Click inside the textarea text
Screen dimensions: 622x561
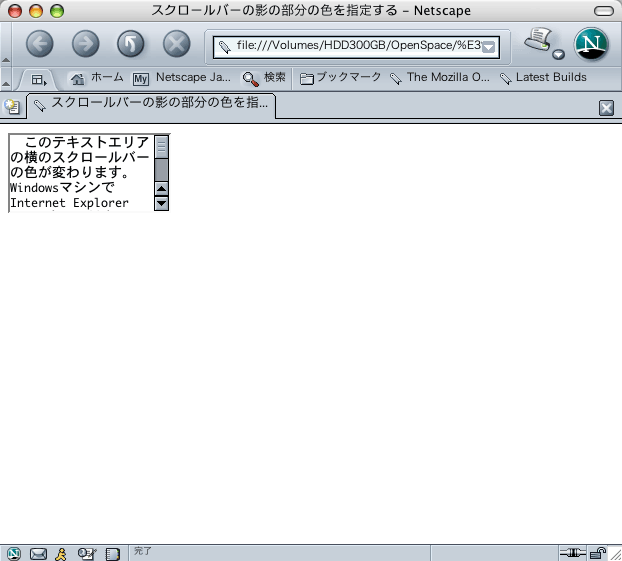[x=81, y=173]
